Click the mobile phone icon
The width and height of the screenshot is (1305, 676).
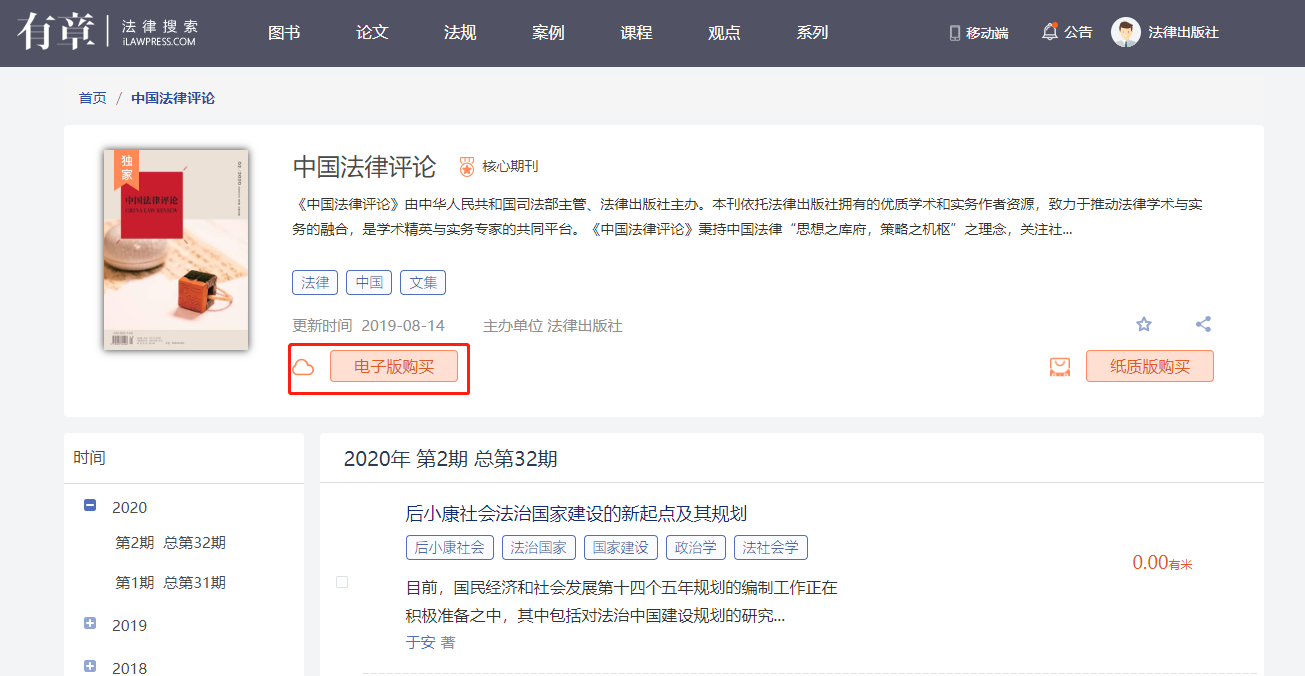(954, 33)
